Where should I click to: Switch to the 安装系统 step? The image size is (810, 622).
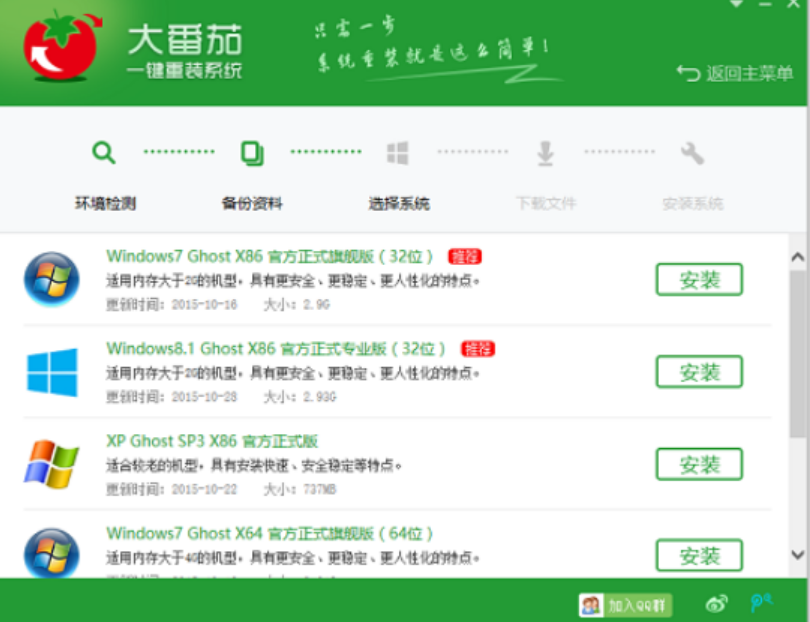[x=693, y=204]
